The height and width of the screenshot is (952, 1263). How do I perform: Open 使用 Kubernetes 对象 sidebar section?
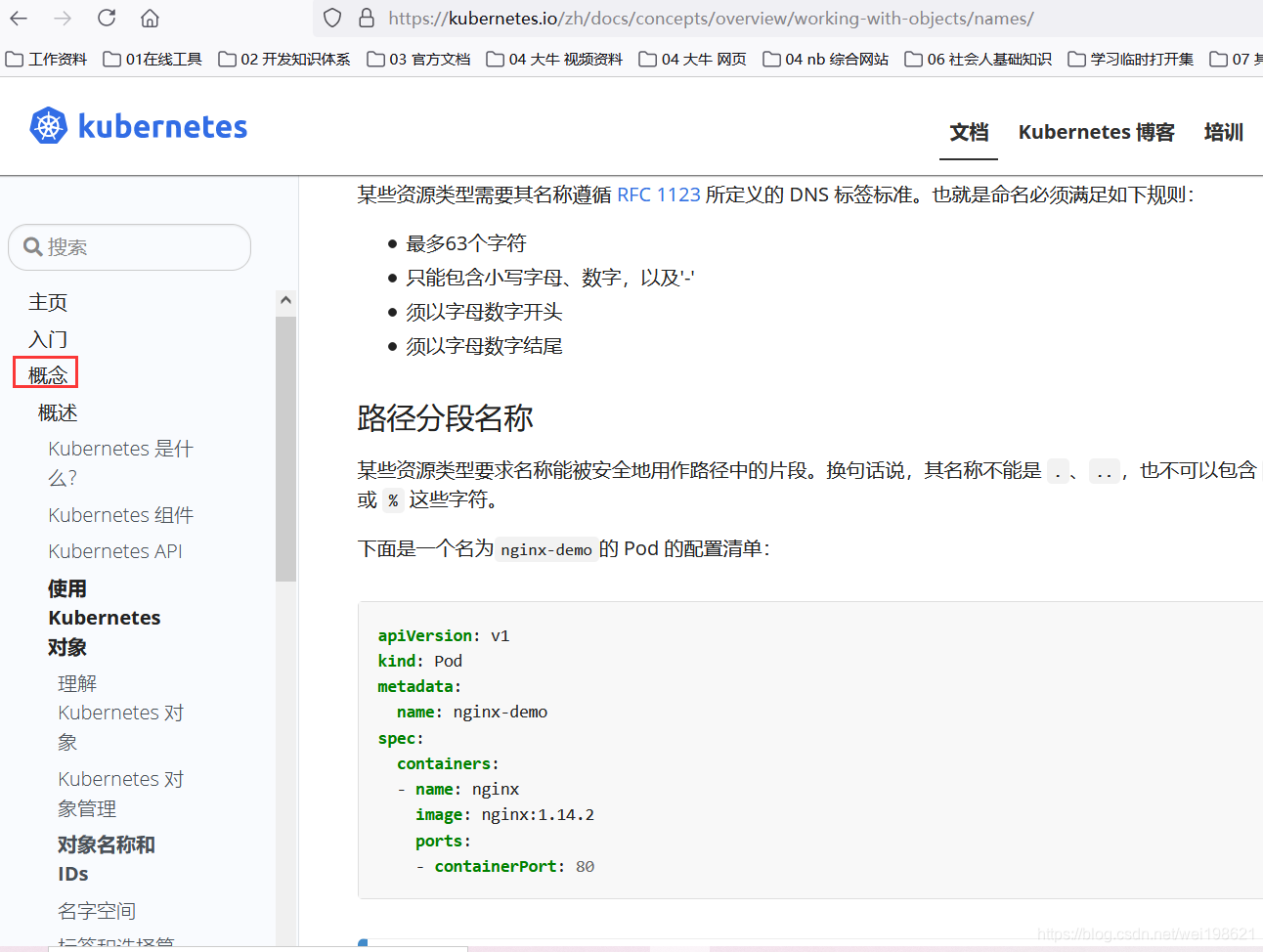(x=104, y=618)
